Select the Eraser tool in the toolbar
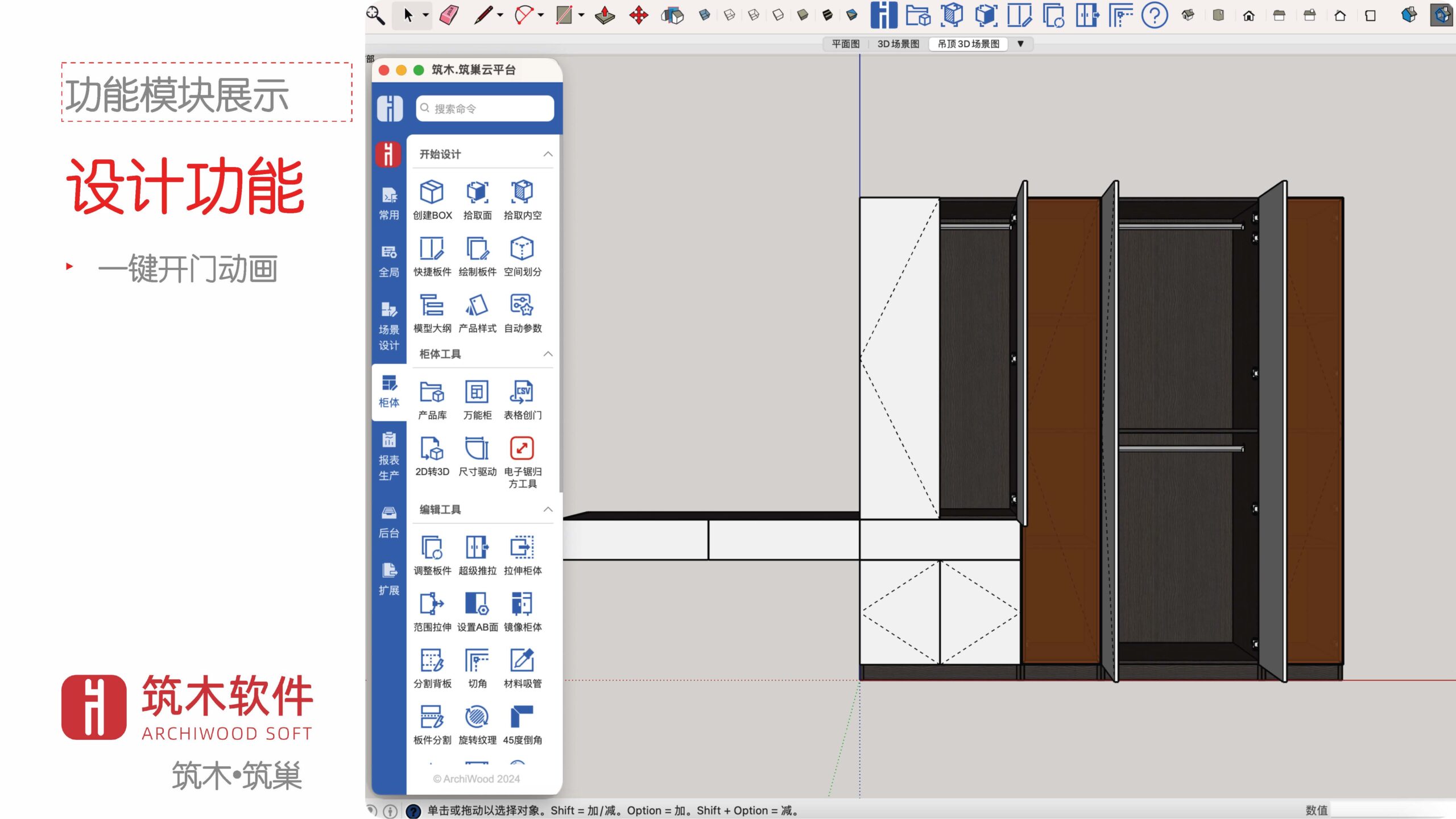 pos(449,15)
